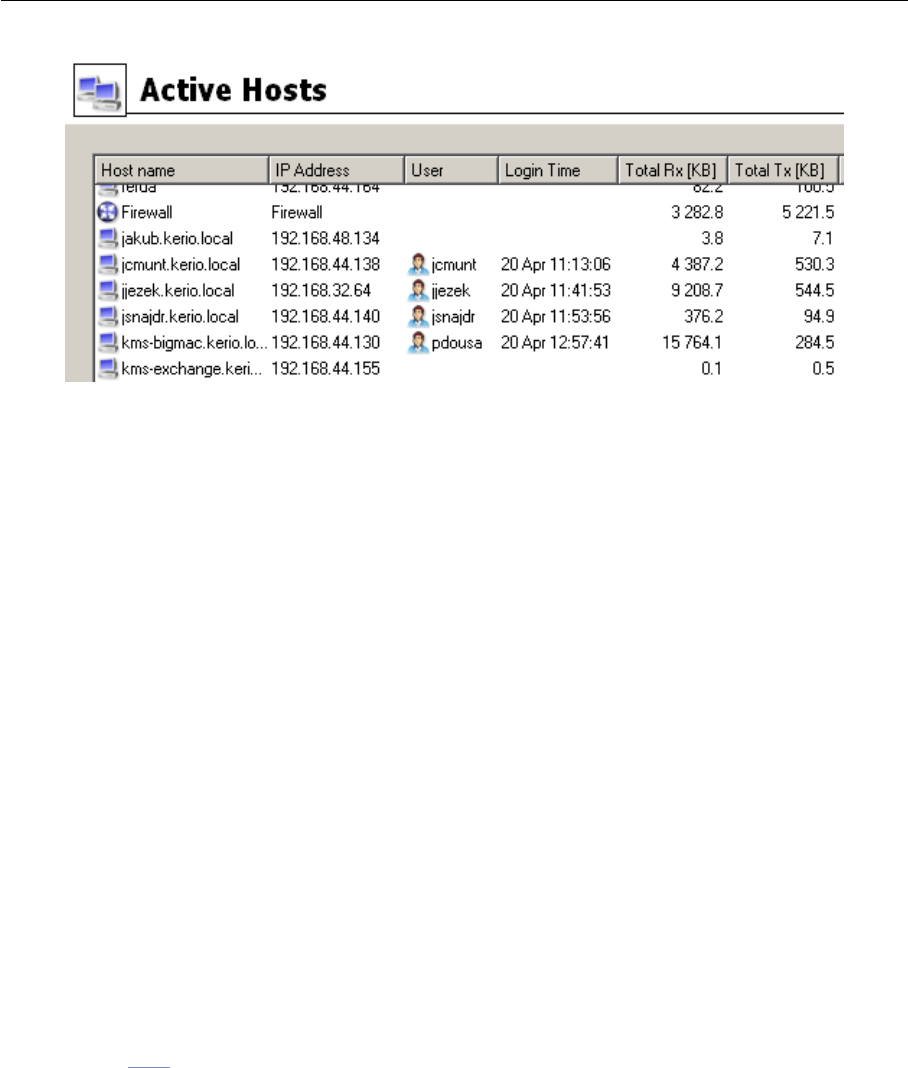Click Total Tx value 544.5
Screen dimensions: 908x1068
815,291
